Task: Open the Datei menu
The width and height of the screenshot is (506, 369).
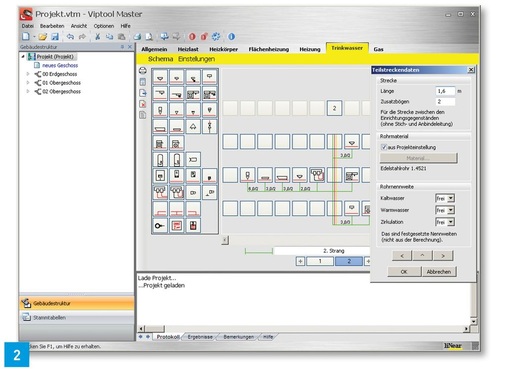Action: tap(28, 26)
